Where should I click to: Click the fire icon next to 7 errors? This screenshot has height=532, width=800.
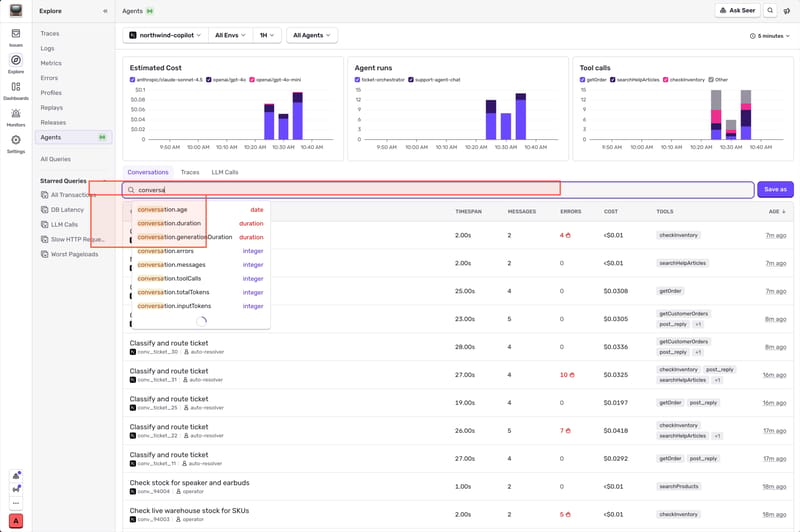coord(568,431)
